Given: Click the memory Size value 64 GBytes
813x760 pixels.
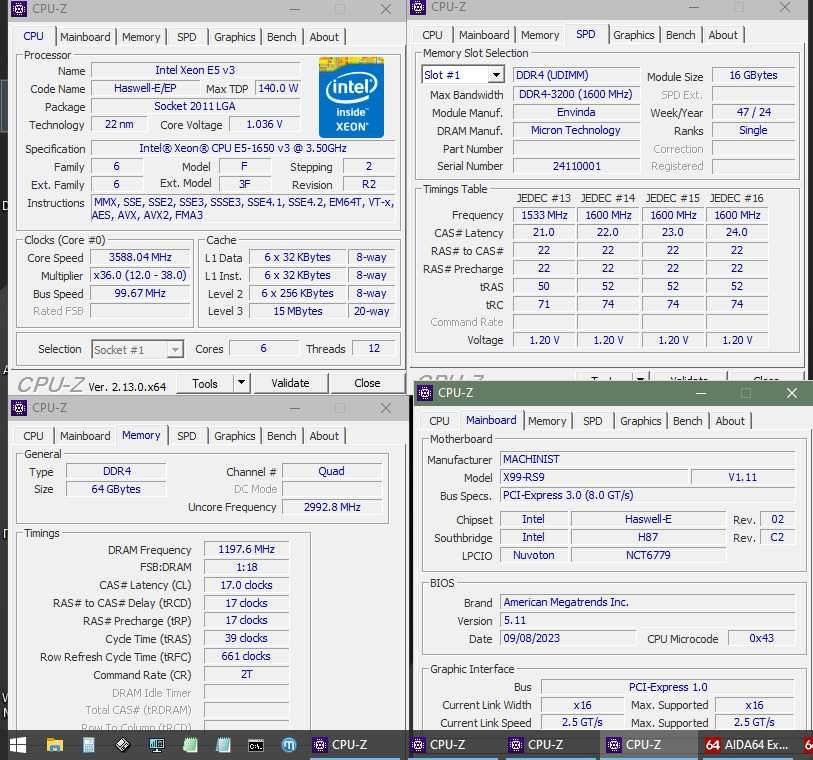Looking at the screenshot, I should (x=116, y=489).
